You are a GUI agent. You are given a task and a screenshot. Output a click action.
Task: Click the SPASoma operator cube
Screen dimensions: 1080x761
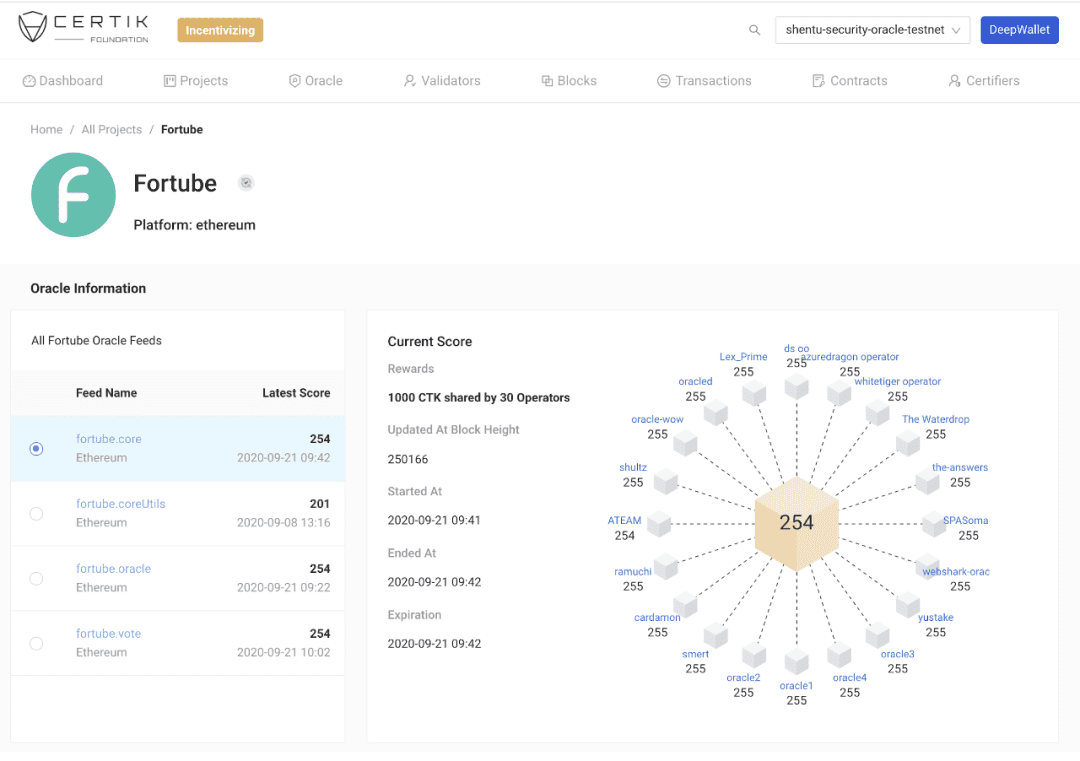point(934,524)
